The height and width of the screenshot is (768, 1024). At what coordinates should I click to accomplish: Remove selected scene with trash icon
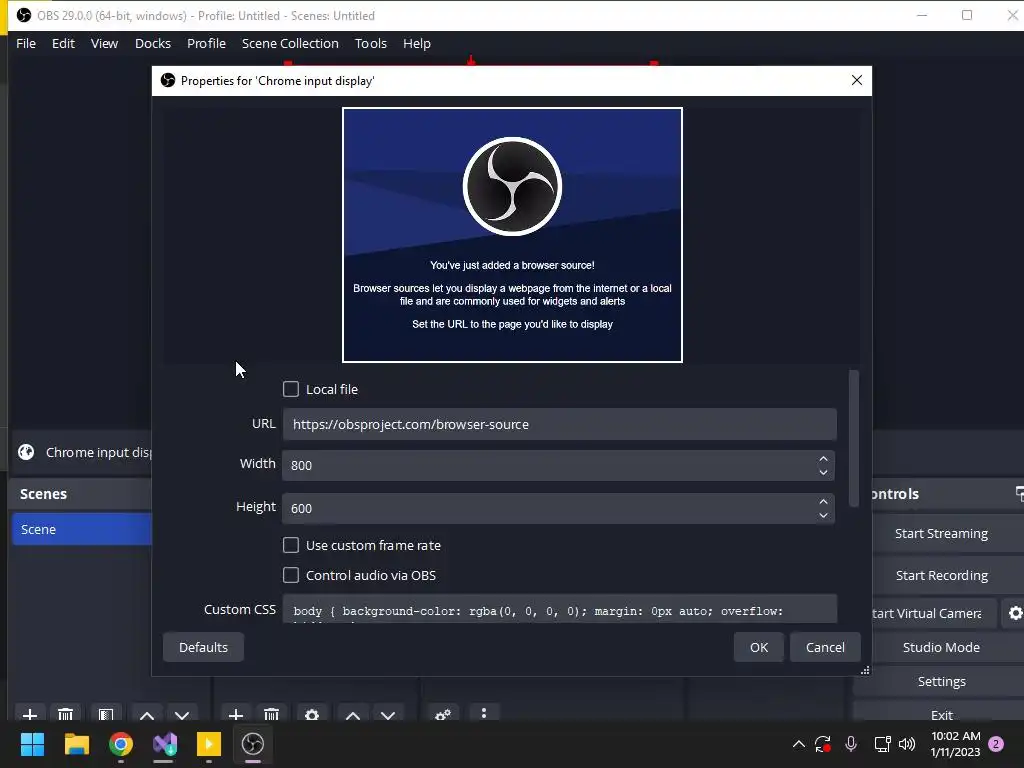(65, 714)
